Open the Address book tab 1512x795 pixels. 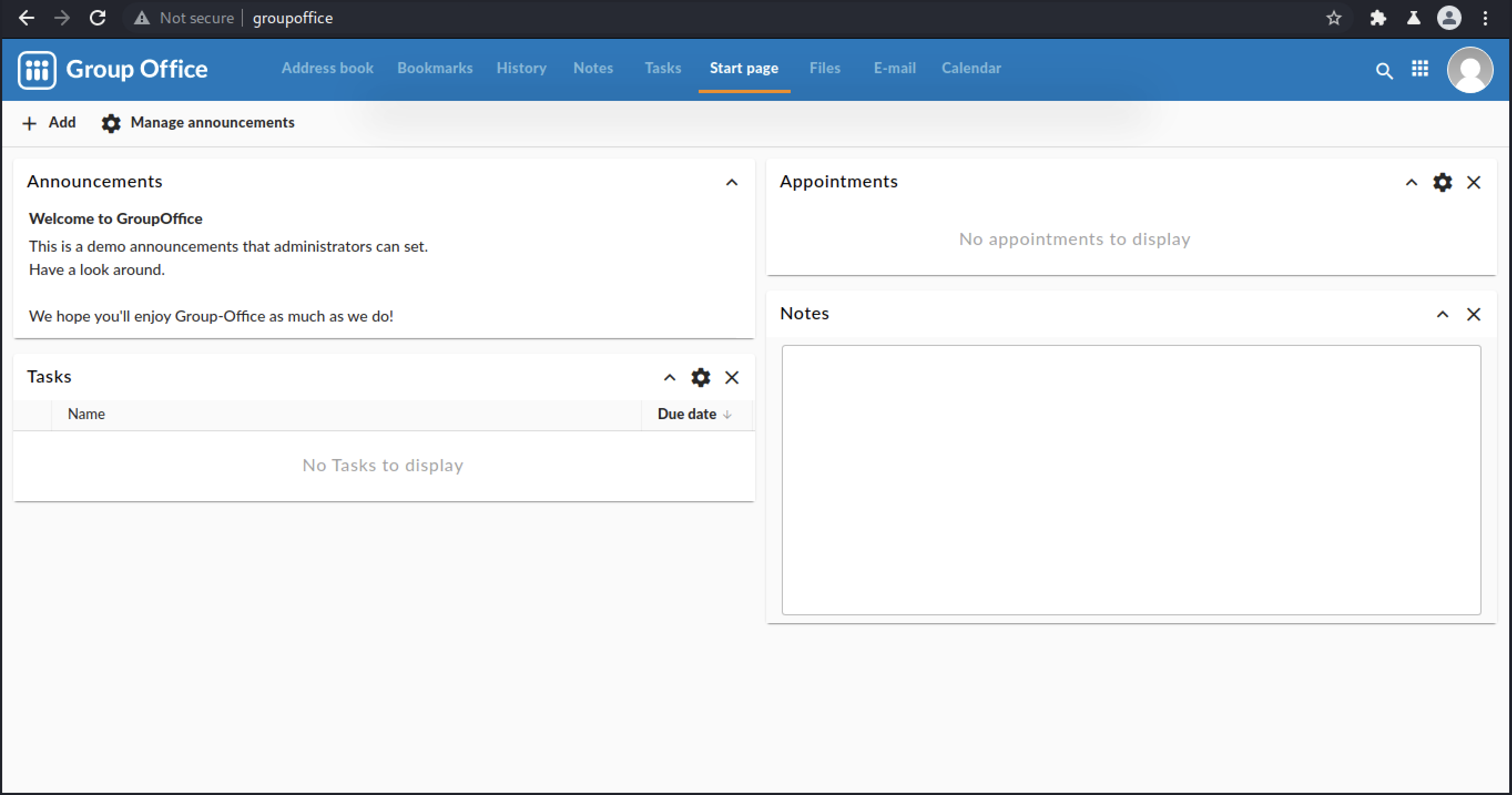[x=328, y=68]
